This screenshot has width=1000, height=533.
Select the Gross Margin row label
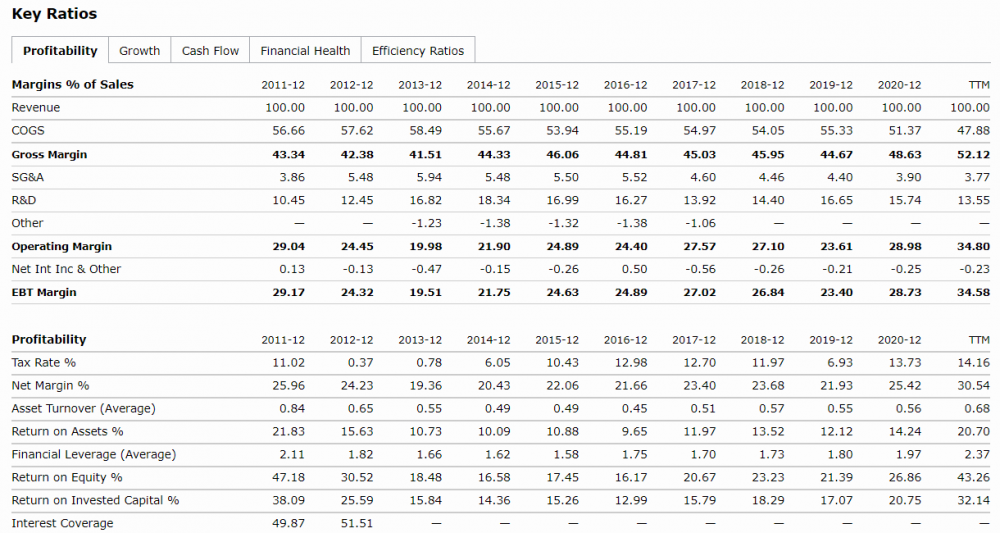49,154
